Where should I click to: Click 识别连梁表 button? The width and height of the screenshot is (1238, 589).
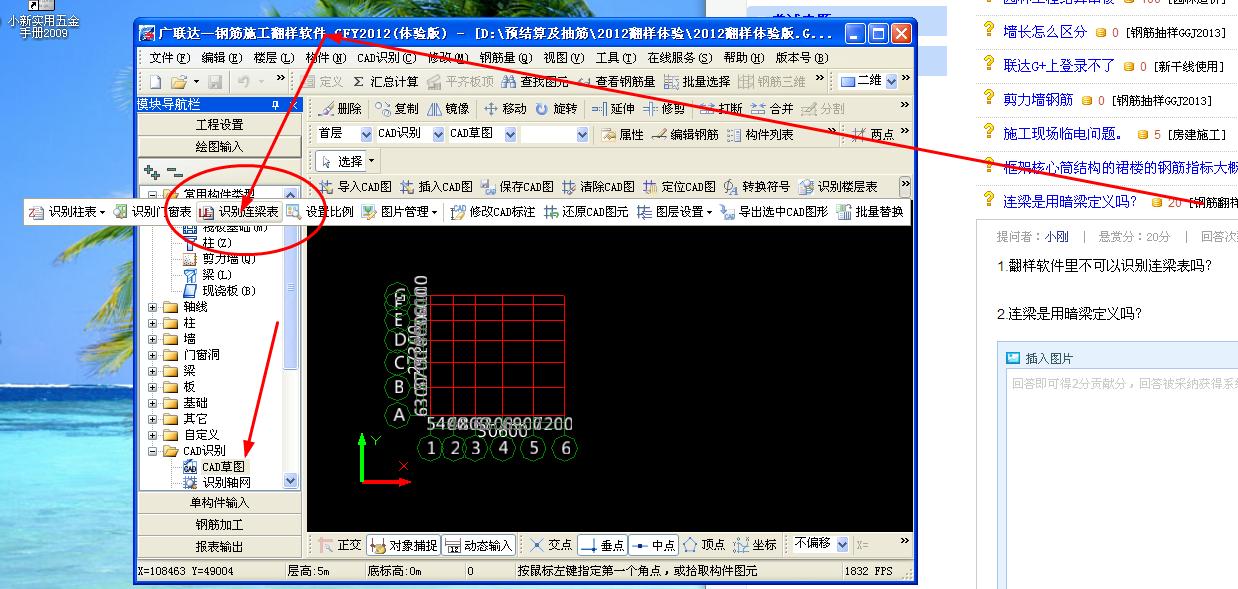point(239,212)
